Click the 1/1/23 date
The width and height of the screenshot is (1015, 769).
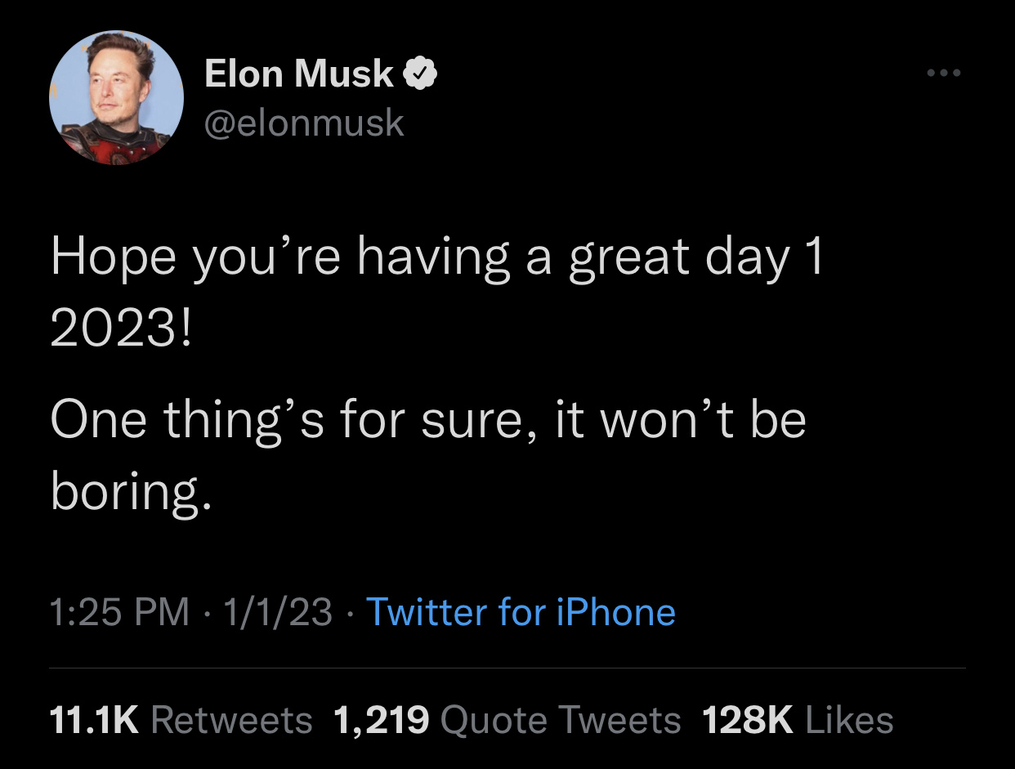point(278,612)
